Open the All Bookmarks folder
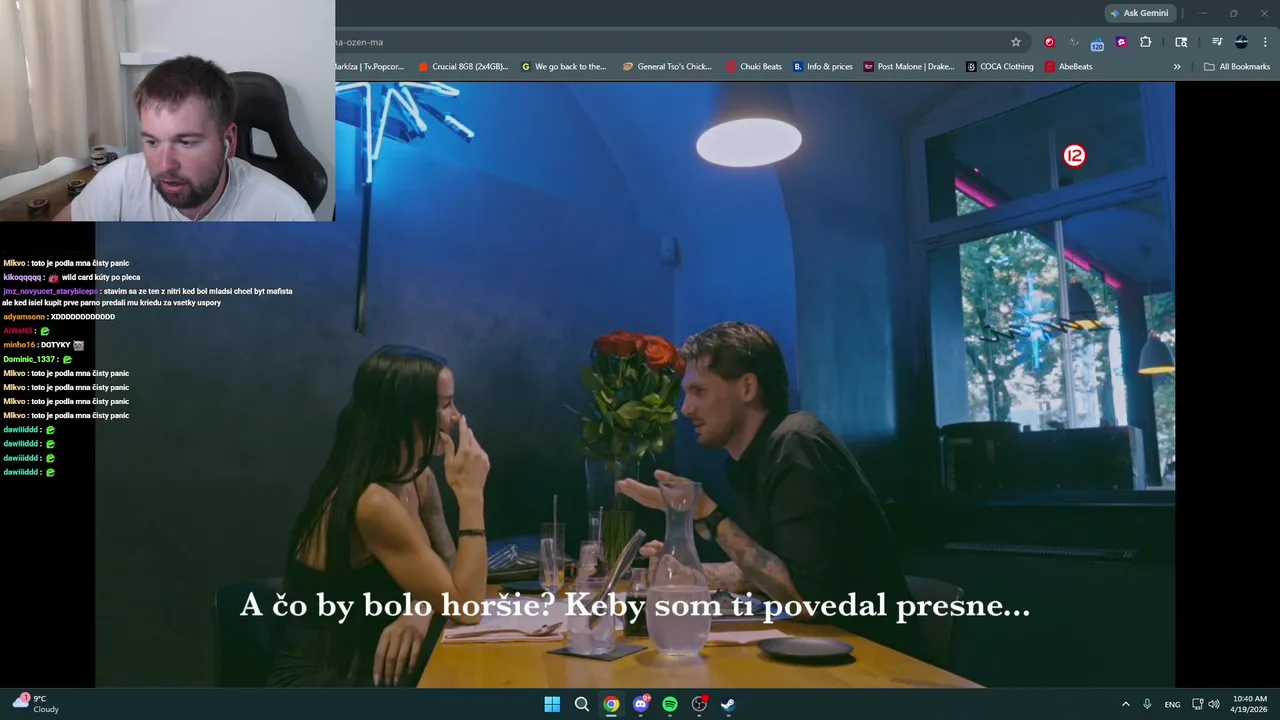Viewport: 1280px width, 720px height. [x=1237, y=67]
